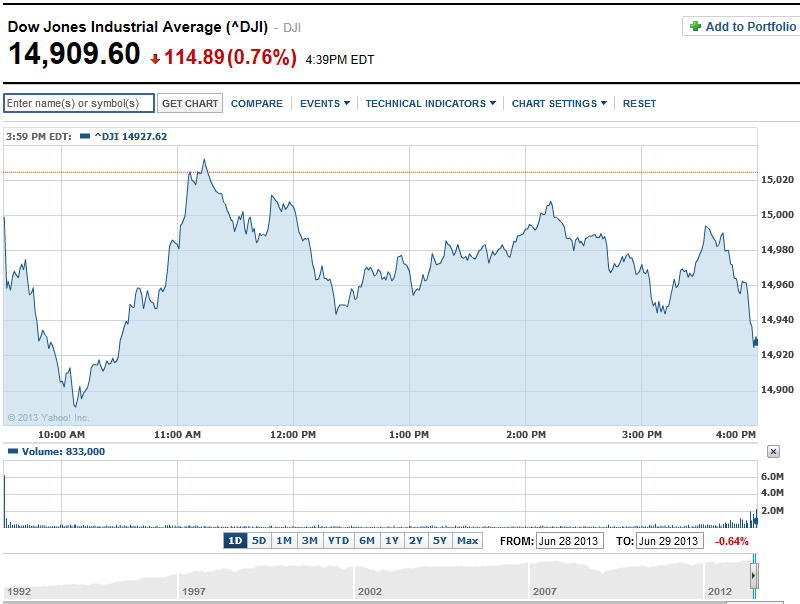Click the 14,900 axis label

(778, 390)
